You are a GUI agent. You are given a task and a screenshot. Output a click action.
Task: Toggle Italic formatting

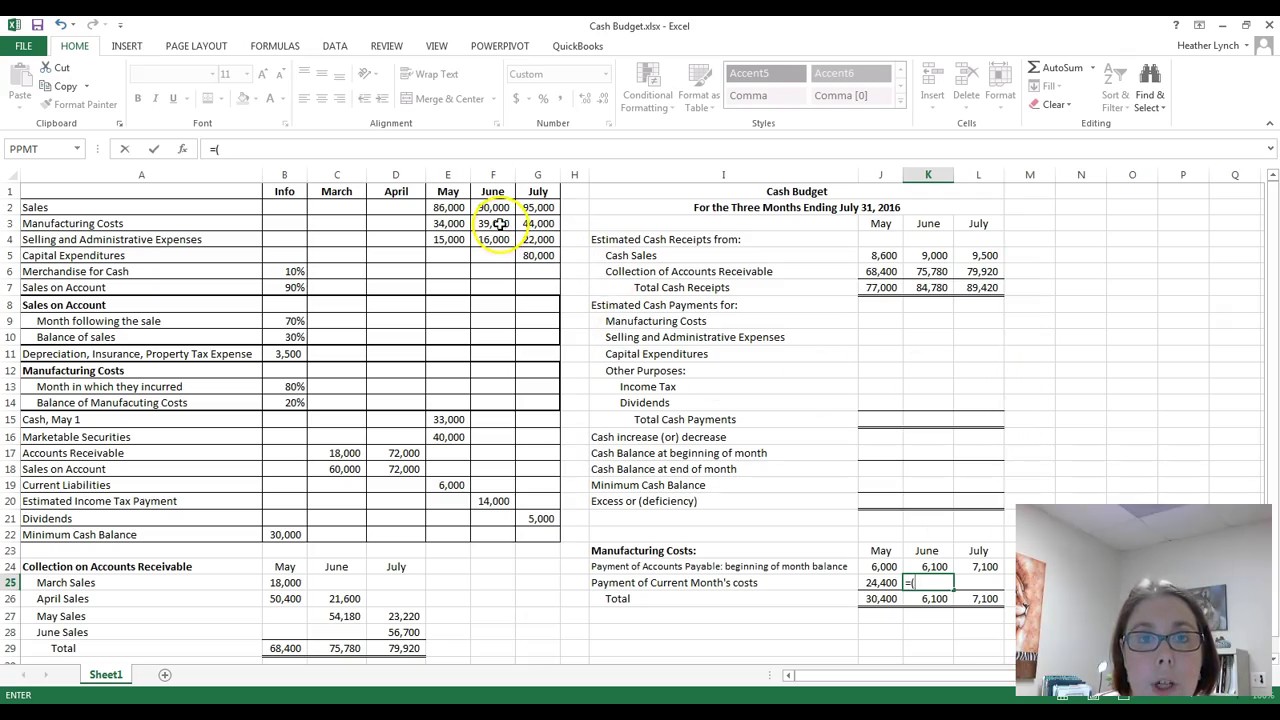pyautogui.click(x=156, y=98)
